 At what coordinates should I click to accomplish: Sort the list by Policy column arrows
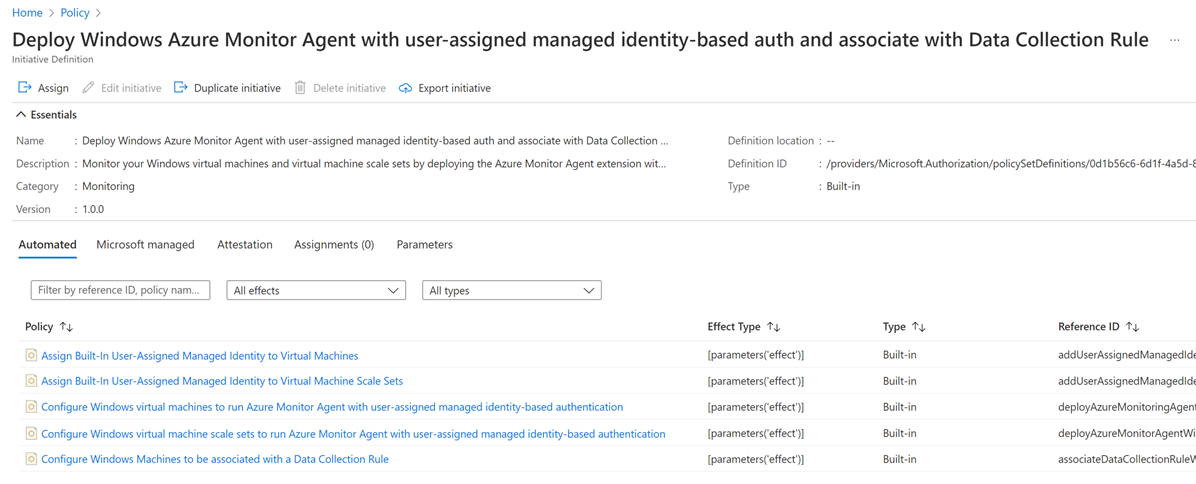point(66,327)
